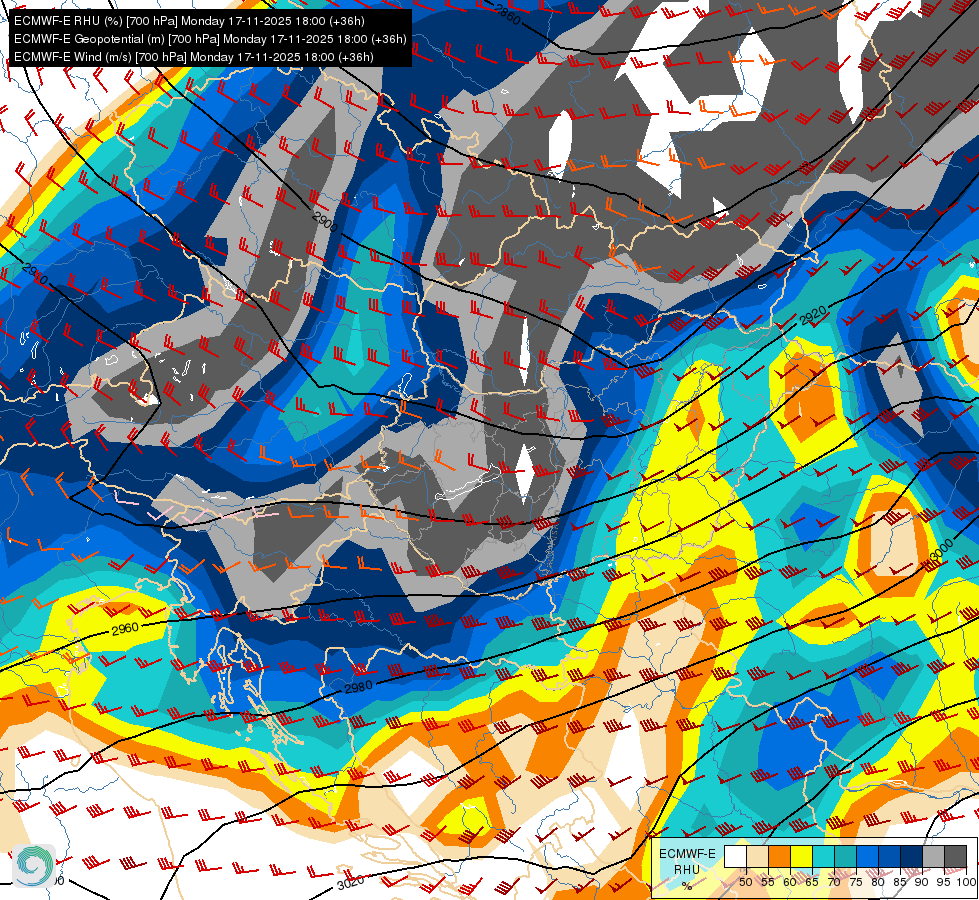Click the legend tick label 95
Image resolution: width=979 pixels, height=900 pixels.
click(943, 882)
